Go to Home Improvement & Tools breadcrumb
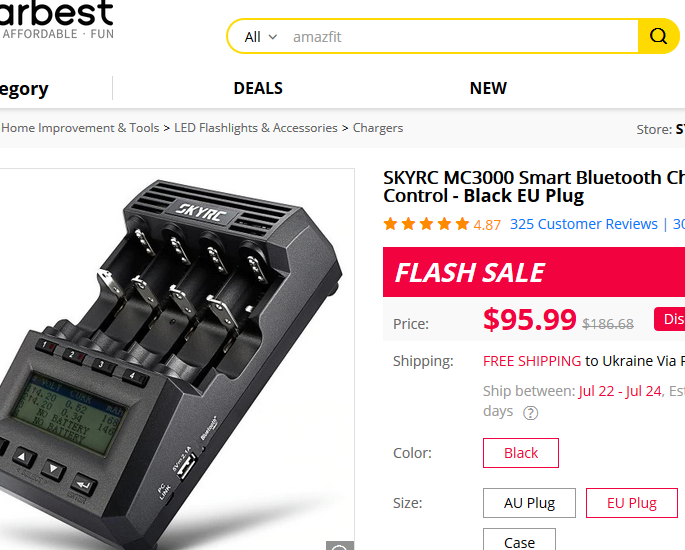This screenshot has height=550, width=685. (x=80, y=128)
